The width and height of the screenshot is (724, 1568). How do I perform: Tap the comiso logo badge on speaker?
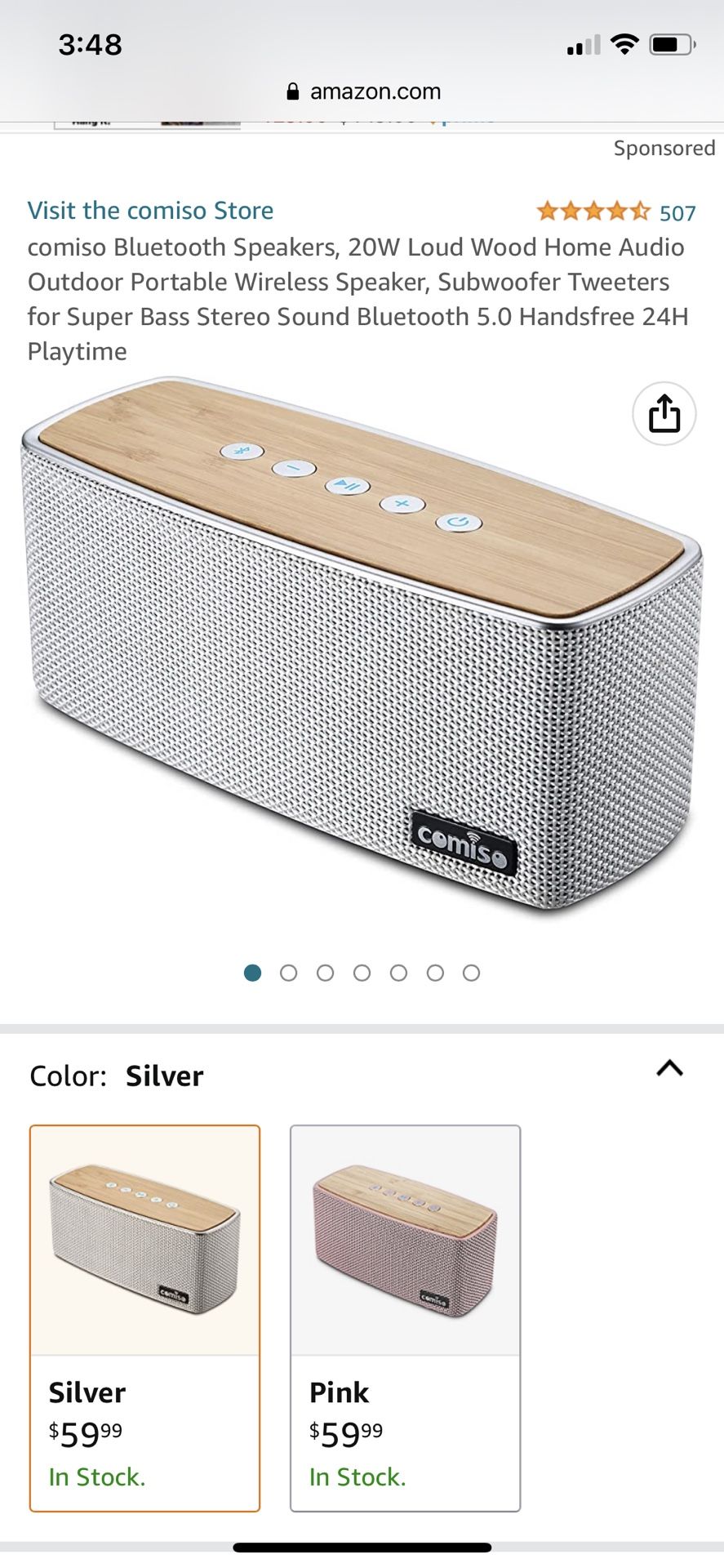click(464, 842)
